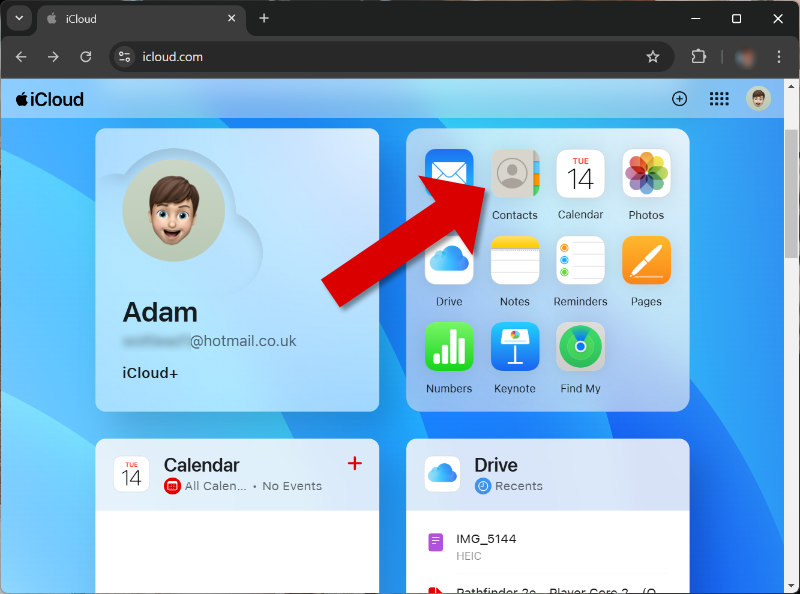Bookmark this page with star

[x=653, y=57]
